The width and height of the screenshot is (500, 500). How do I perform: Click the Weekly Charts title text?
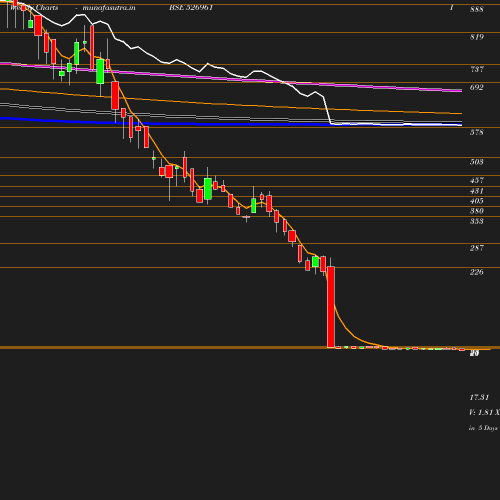point(34,8)
